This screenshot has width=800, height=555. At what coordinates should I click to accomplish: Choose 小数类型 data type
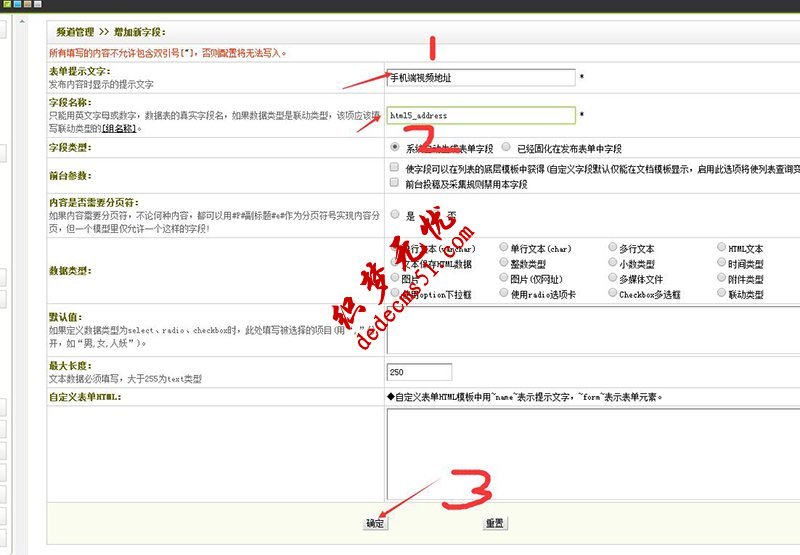click(613, 263)
